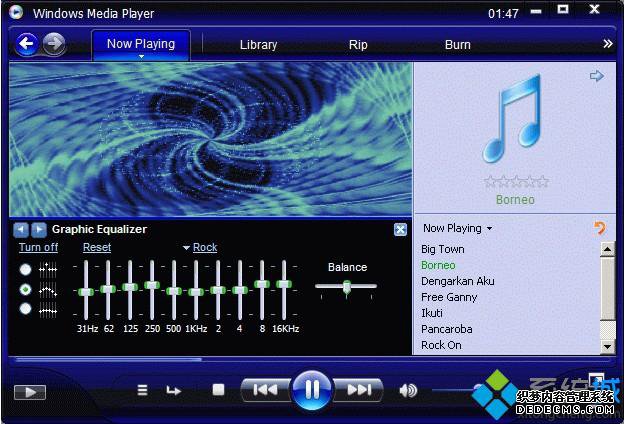Image resolution: width=625 pixels, height=424 pixels.
Task: Select Pancaroba in the playlist
Action: click(x=446, y=329)
